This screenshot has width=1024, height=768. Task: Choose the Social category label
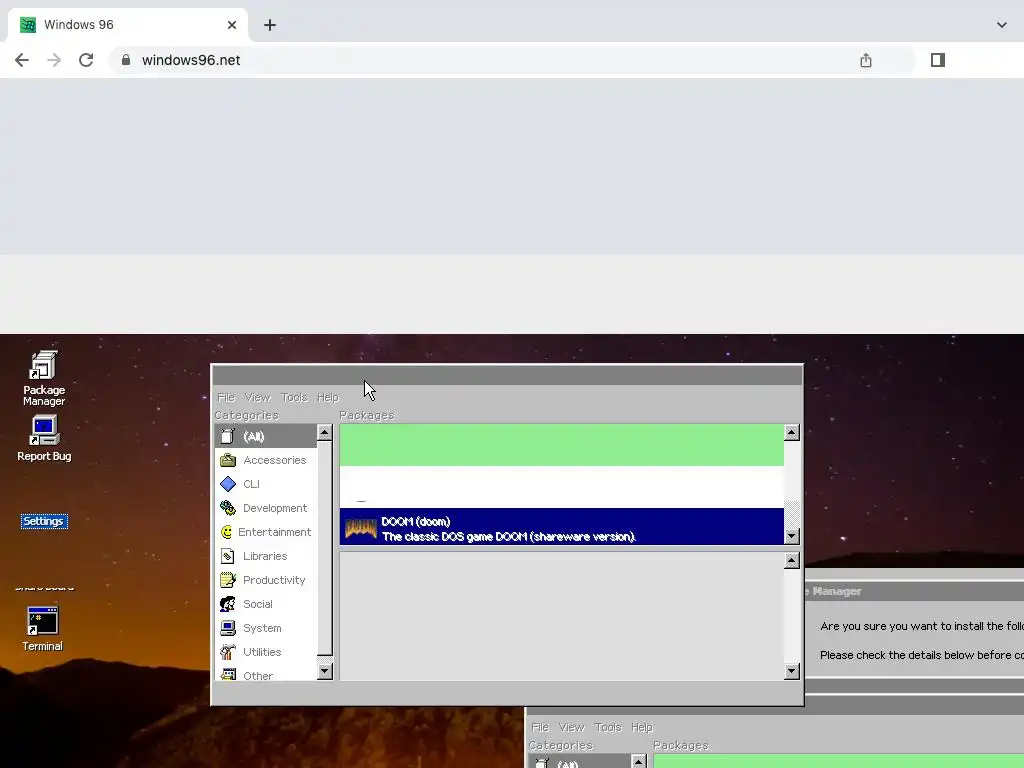point(258,604)
